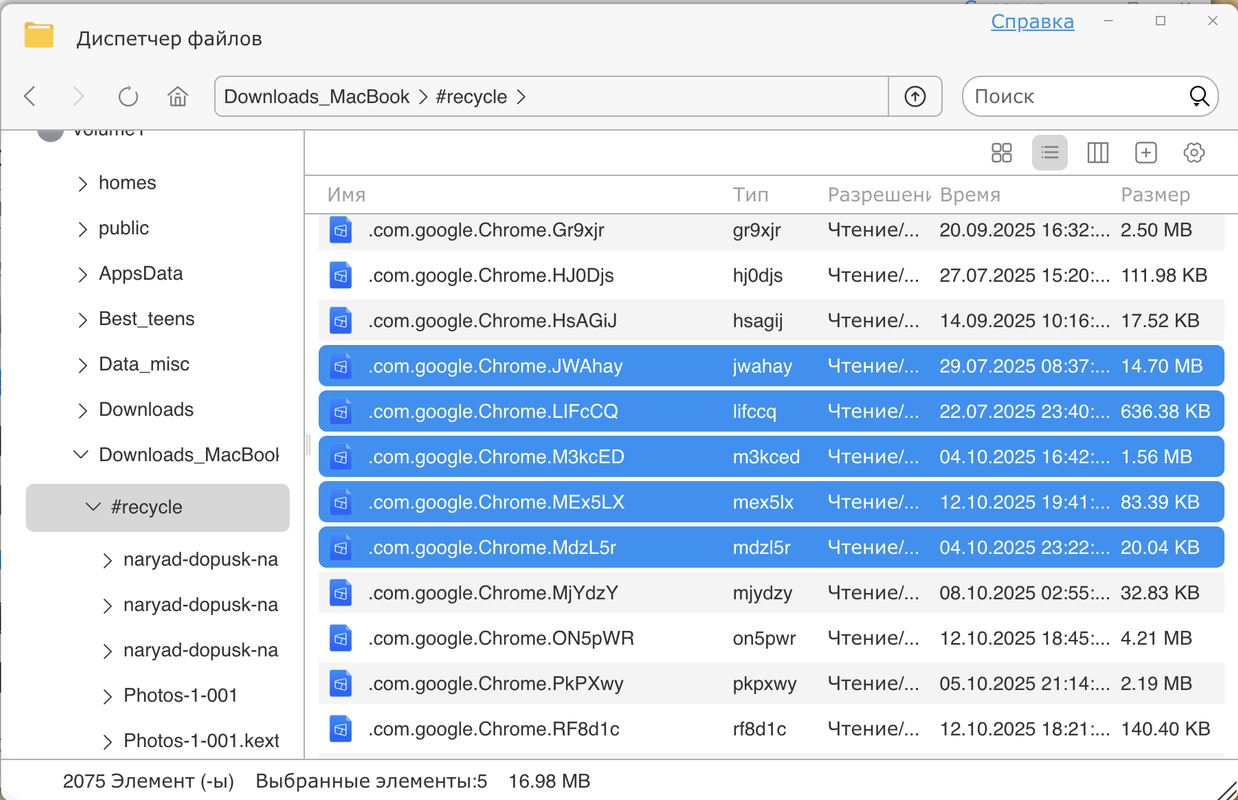This screenshot has width=1238, height=800.
Task: Click the file icon of .com.google.Chrome.JWAhay
Action: click(341, 366)
